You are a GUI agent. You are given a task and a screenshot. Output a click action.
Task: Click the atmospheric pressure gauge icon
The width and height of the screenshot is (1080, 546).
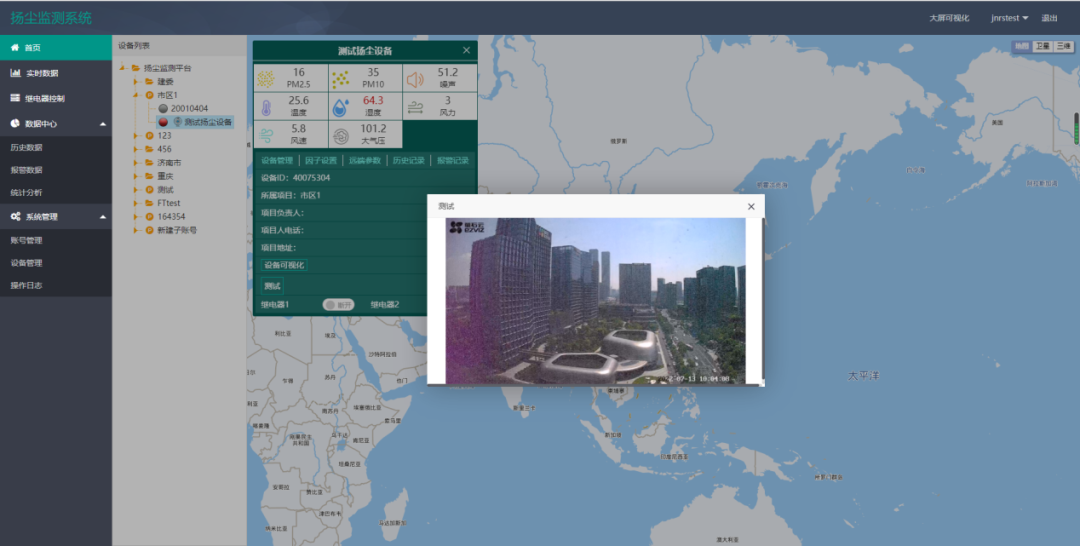(x=340, y=136)
